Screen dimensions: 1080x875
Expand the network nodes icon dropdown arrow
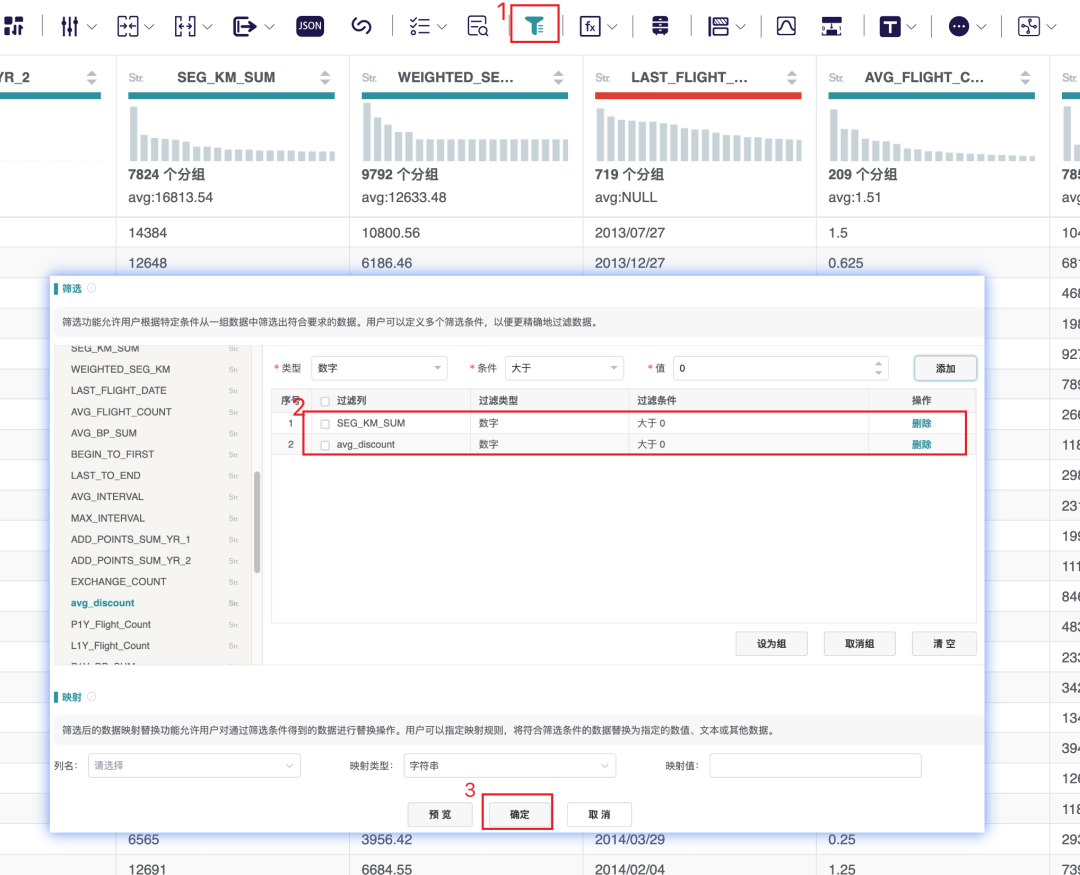pyautogui.click(x=1051, y=27)
